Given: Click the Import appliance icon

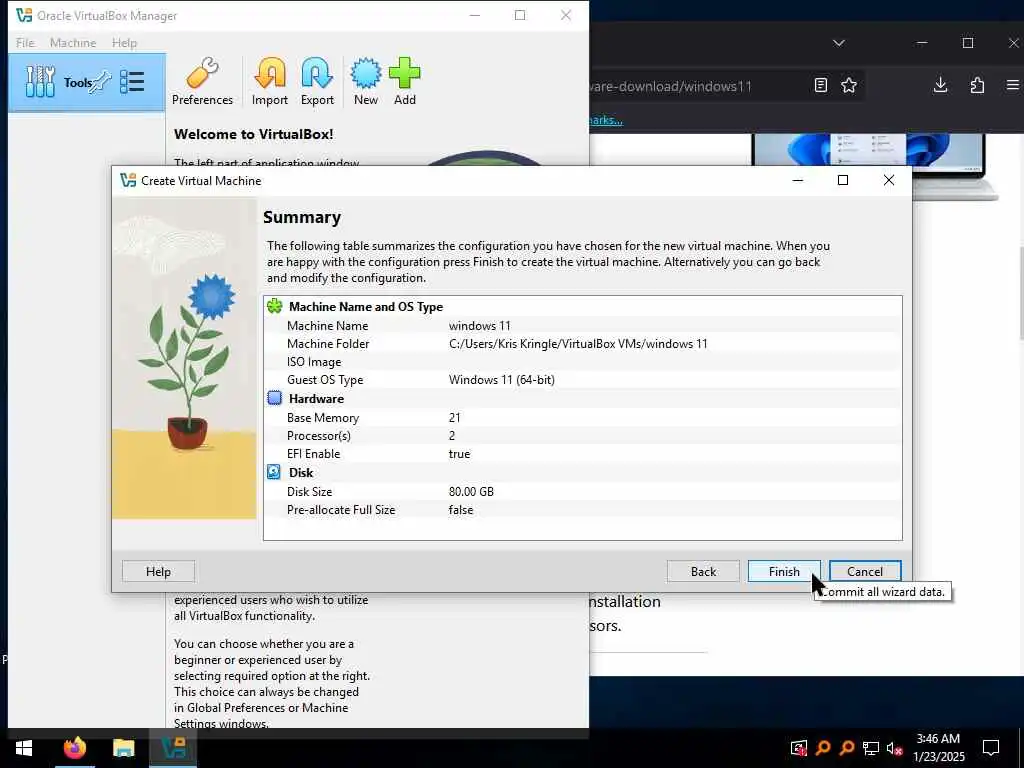Looking at the screenshot, I should click(270, 81).
